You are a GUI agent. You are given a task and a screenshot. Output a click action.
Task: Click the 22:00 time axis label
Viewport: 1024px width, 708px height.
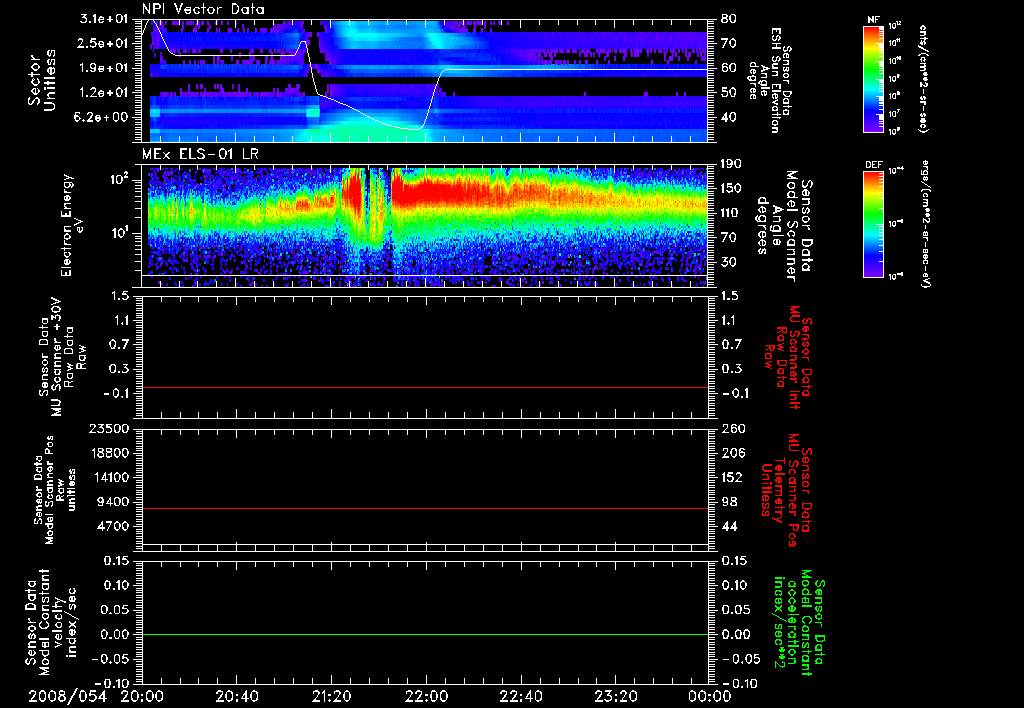[x=426, y=696]
